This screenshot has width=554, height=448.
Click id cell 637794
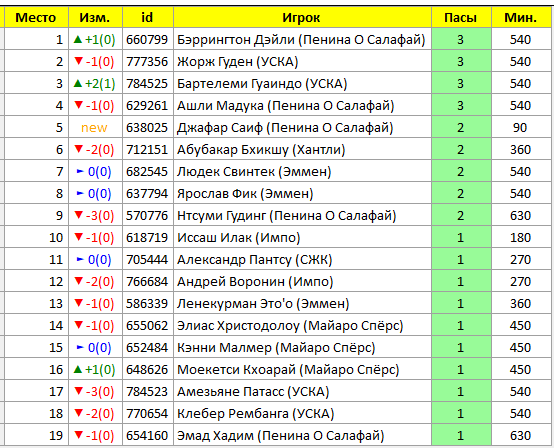point(147,193)
